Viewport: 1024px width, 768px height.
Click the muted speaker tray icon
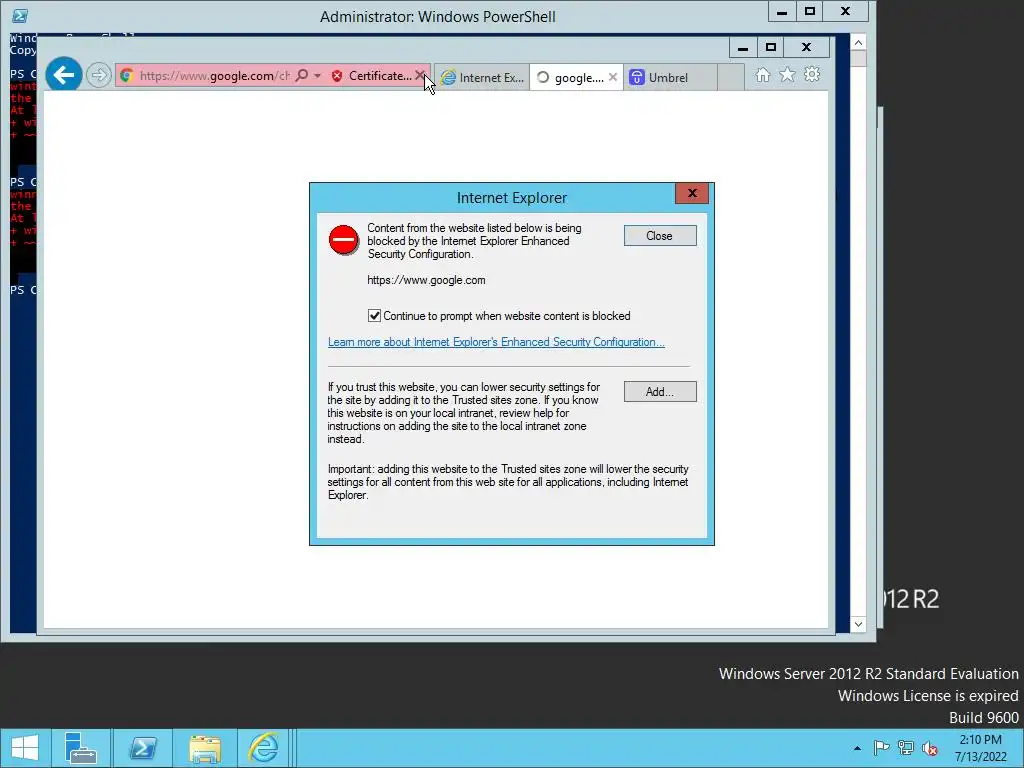pos(930,748)
